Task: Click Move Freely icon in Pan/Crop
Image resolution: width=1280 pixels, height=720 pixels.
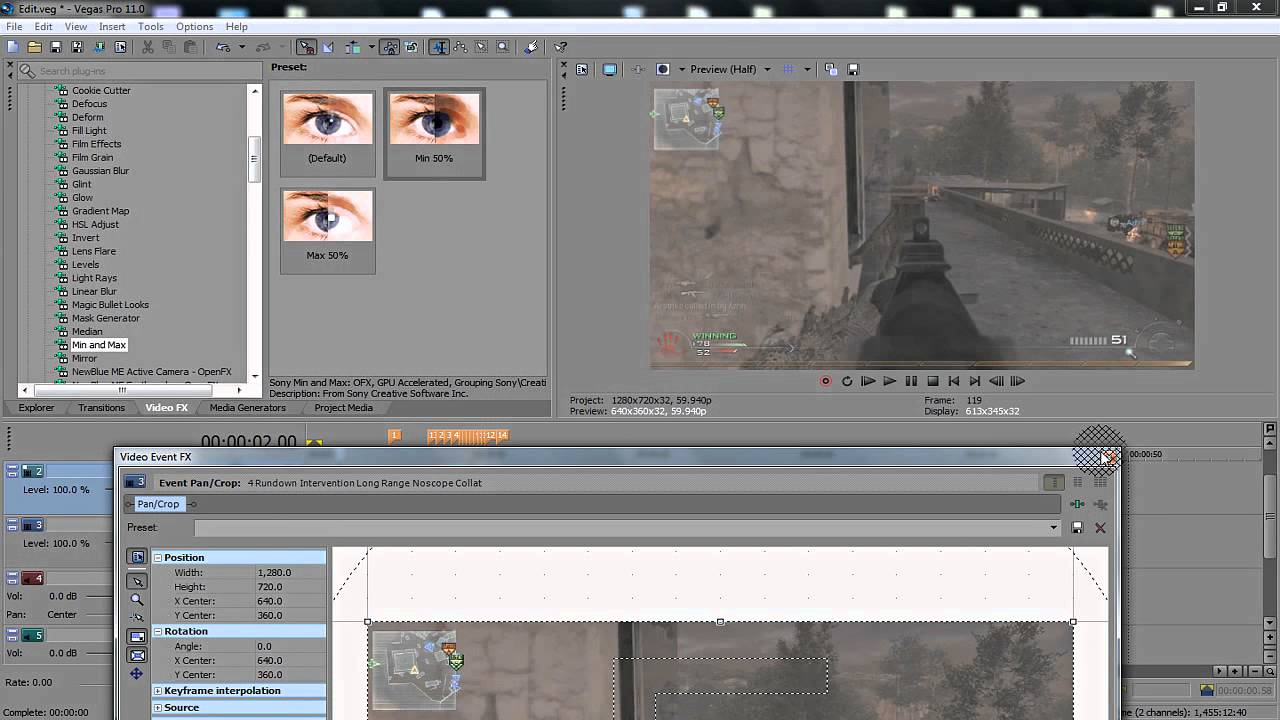Action: (x=137, y=674)
